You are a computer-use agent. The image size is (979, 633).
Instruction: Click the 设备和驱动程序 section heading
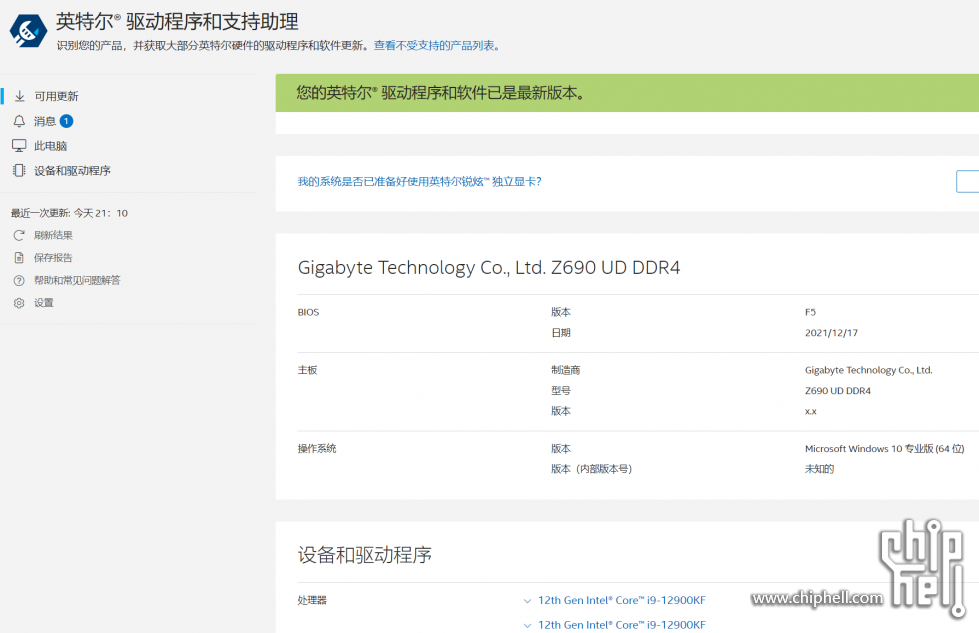(365, 555)
